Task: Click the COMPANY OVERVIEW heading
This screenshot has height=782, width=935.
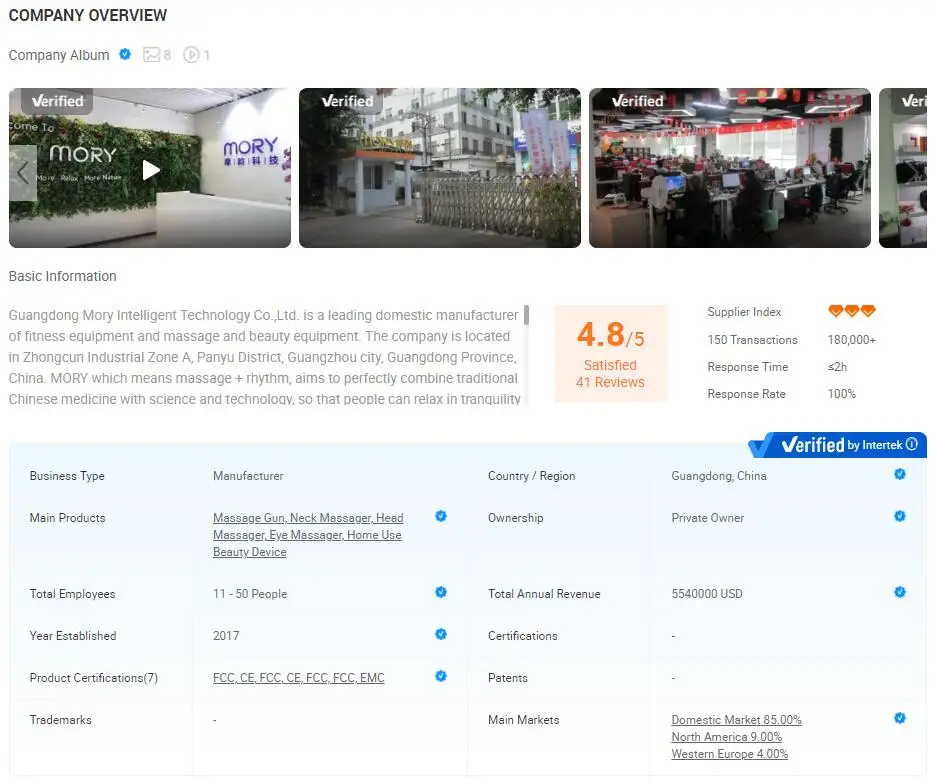Action: (x=88, y=15)
